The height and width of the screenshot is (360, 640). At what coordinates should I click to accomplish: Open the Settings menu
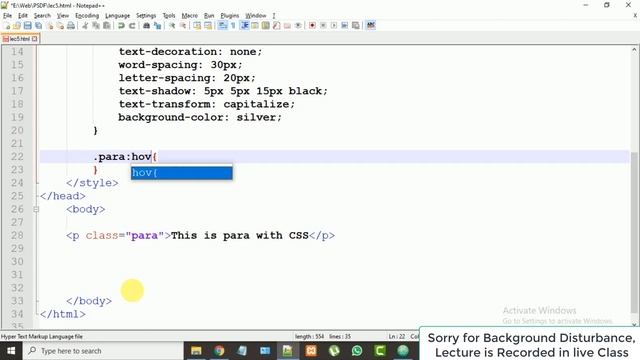(146, 16)
